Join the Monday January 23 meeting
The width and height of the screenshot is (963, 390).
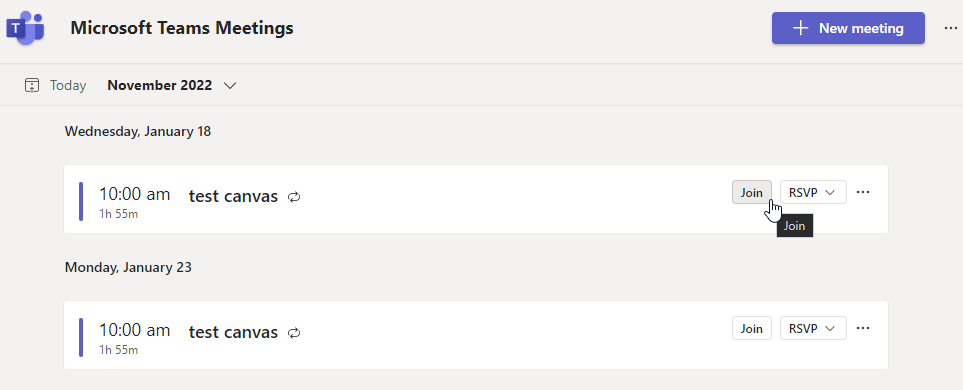[752, 328]
